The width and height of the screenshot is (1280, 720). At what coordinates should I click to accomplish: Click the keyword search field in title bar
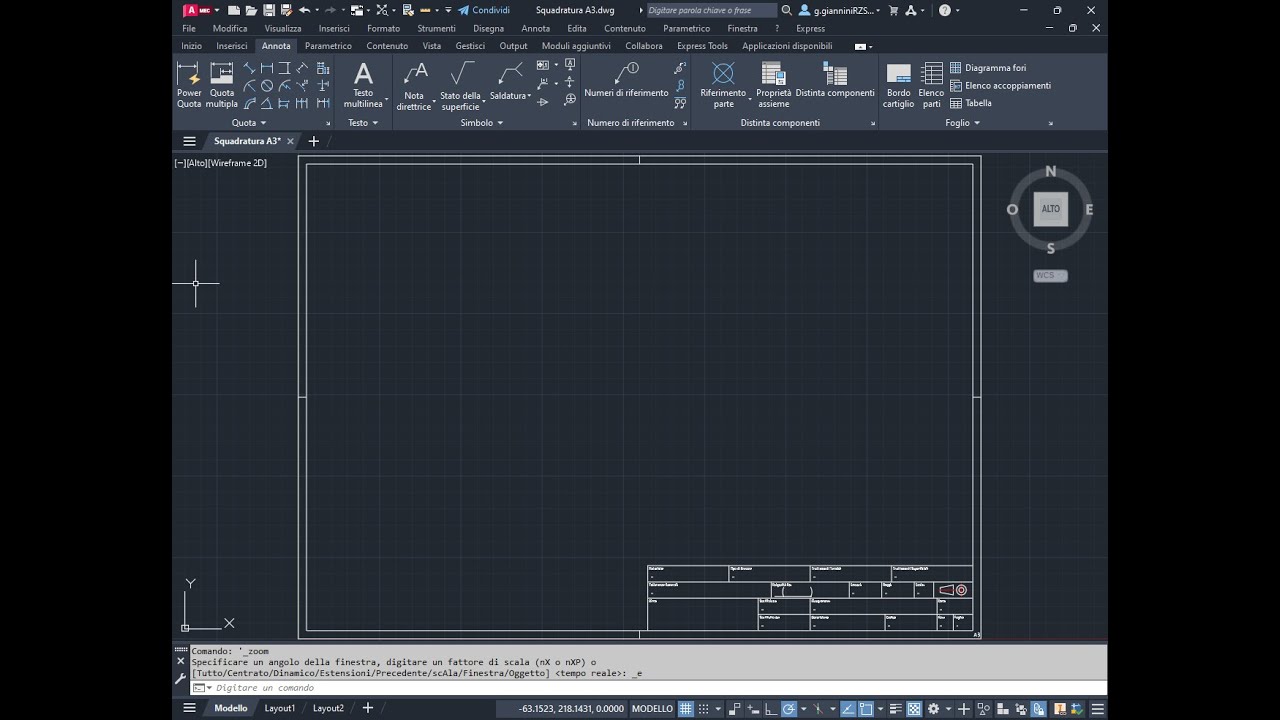click(x=712, y=10)
